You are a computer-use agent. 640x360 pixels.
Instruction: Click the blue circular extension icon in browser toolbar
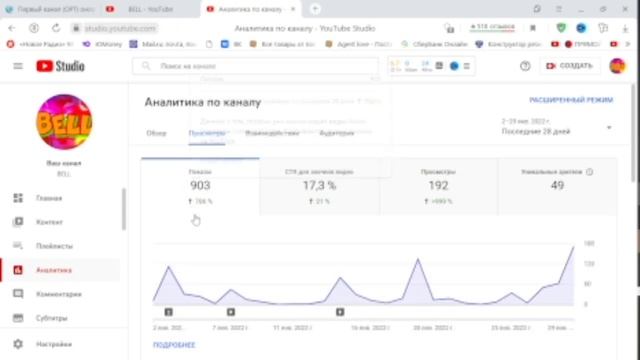(x=581, y=28)
